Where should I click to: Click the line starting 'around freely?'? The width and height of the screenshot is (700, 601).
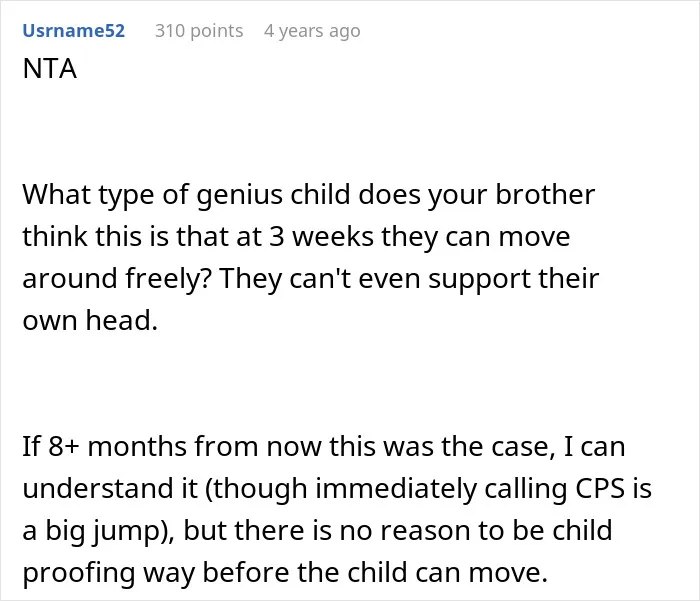tap(311, 279)
